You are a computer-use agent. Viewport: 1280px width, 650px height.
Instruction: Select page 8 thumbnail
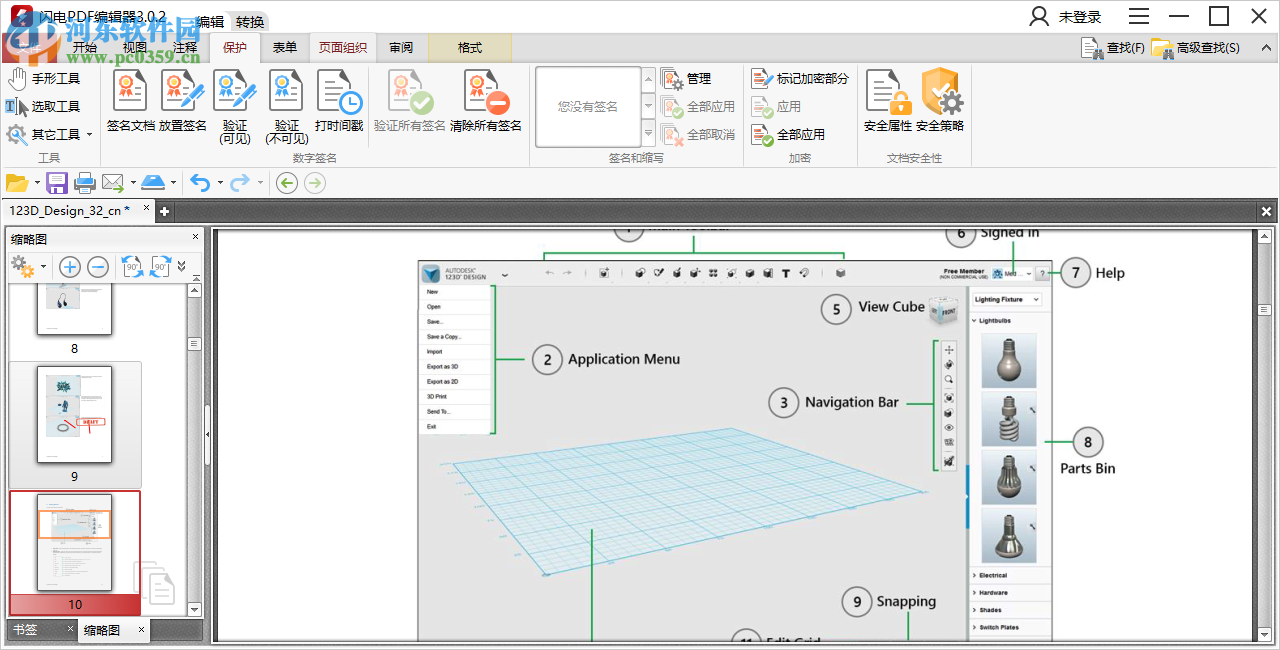[75, 308]
